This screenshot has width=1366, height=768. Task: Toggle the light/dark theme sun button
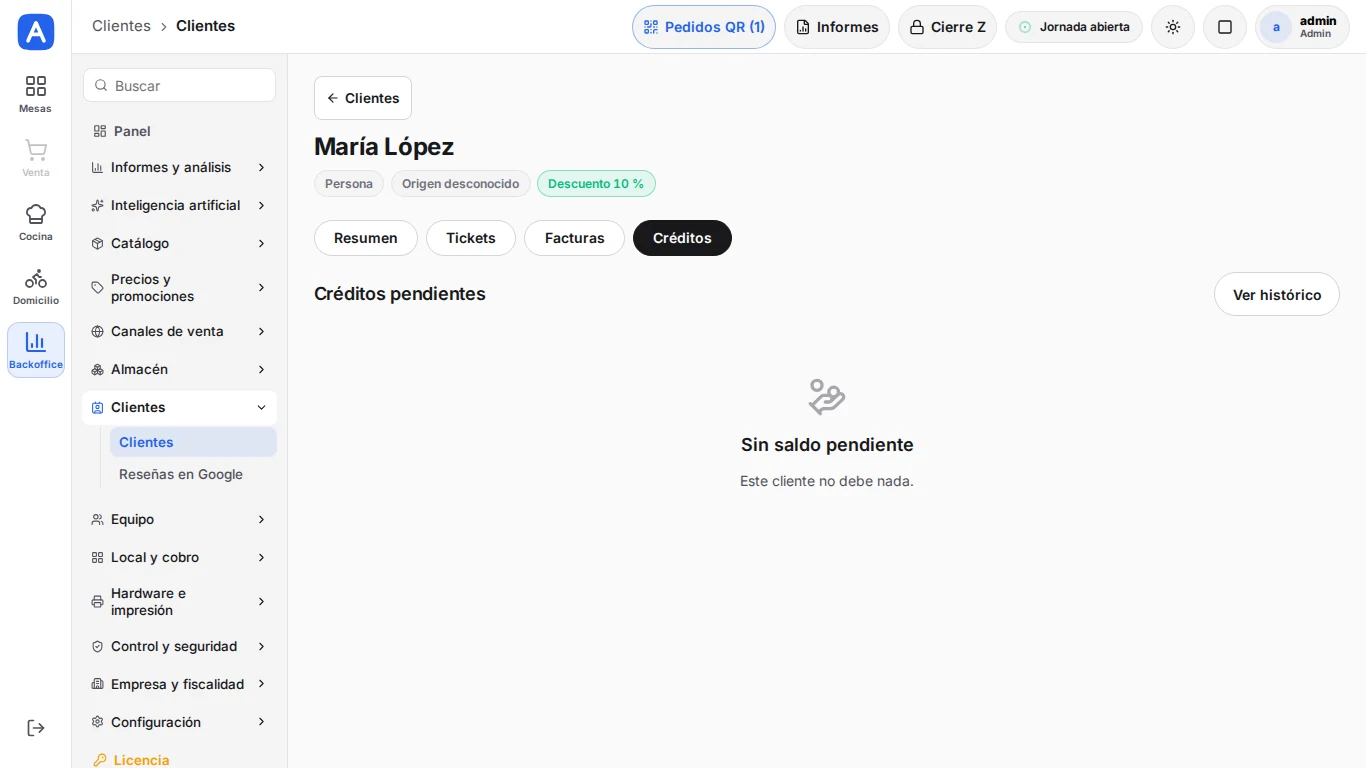[x=1173, y=27]
